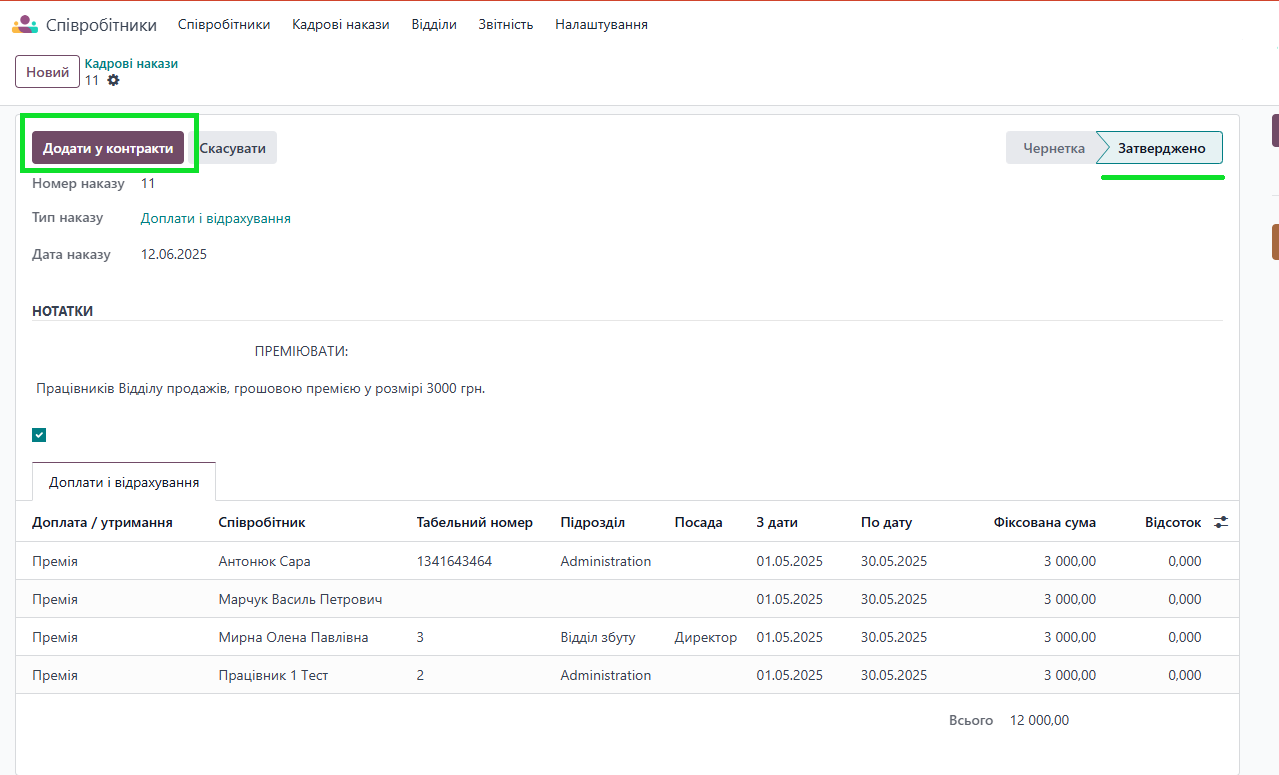Click the total 12 000,00 value
Viewport: 1279px width, 775px height.
pyautogui.click(x=1040, y=720)
